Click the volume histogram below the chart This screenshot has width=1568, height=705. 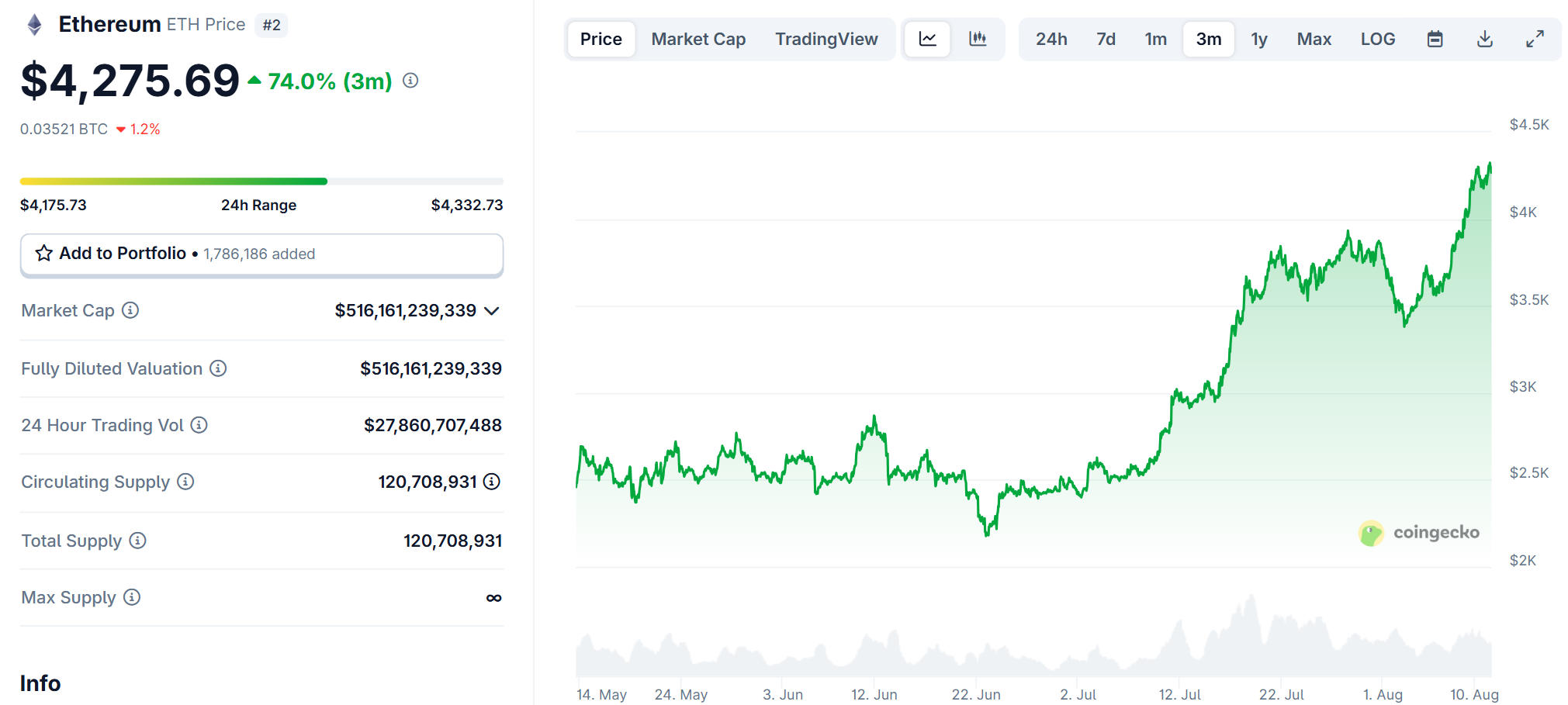[x=1033, y=636]
